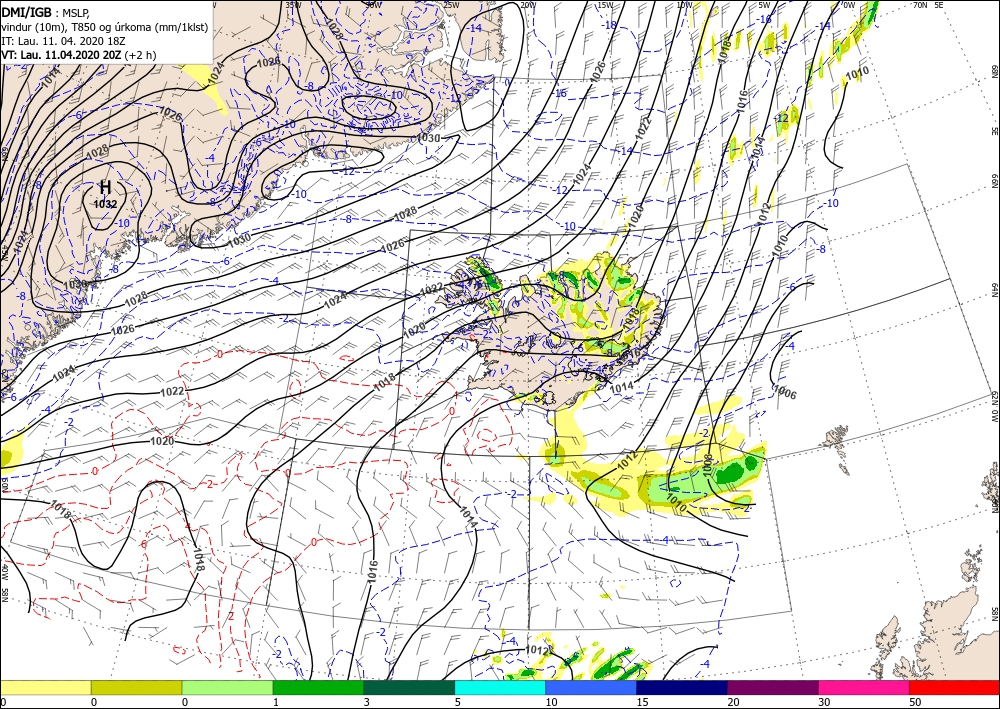Click the pale yellow swatch in the precipitation legend
The height and width of the screenshot is (709, 1000).
coord(45,687)
